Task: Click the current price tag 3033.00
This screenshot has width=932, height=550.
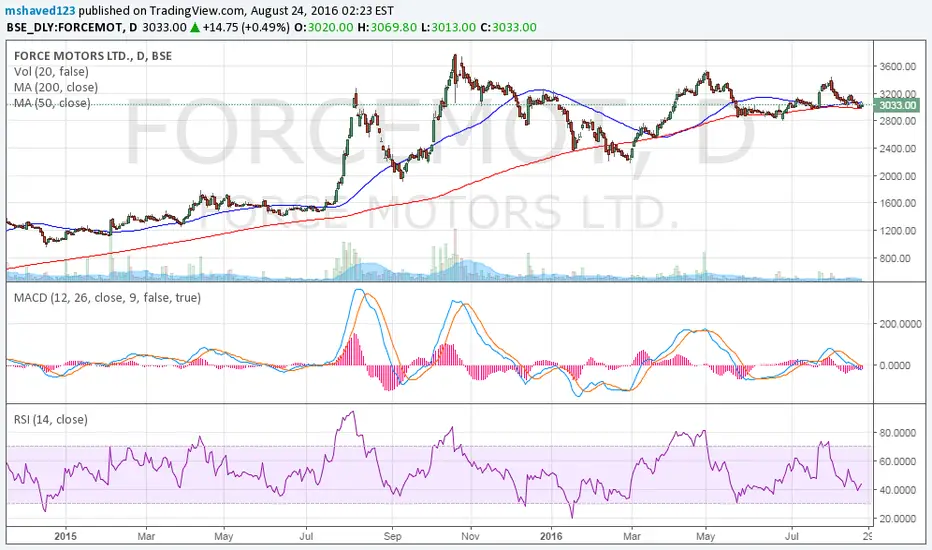Action: pyautogui.click(x=897, y=105)
